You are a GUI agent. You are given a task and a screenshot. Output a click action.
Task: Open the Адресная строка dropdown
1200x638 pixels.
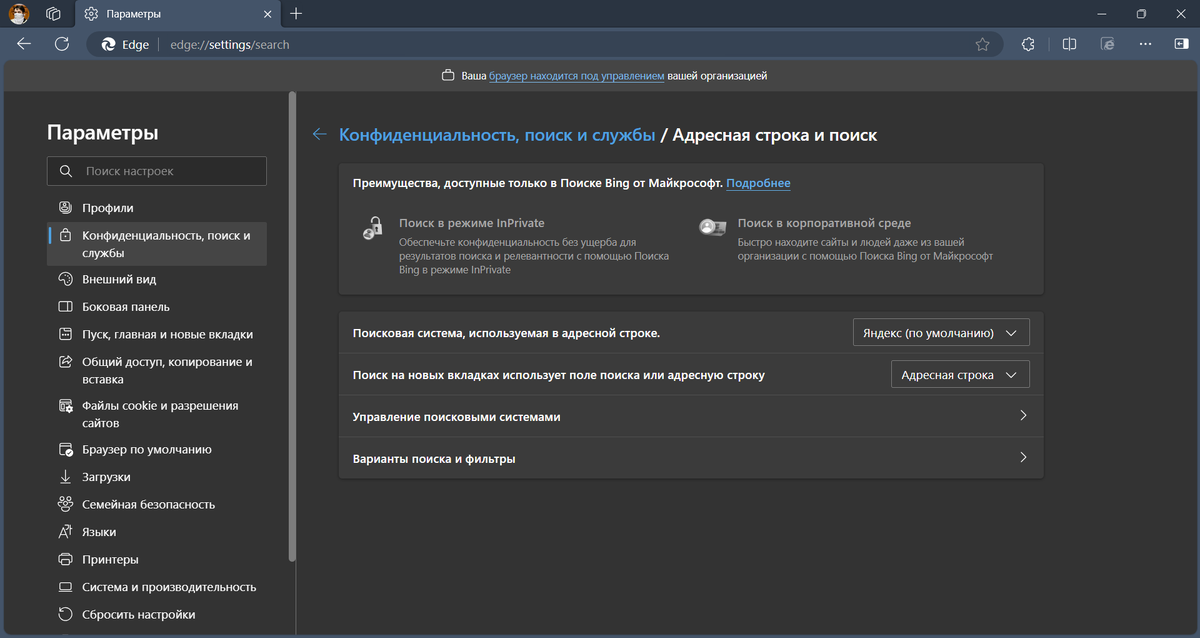(x=959, y=374)
